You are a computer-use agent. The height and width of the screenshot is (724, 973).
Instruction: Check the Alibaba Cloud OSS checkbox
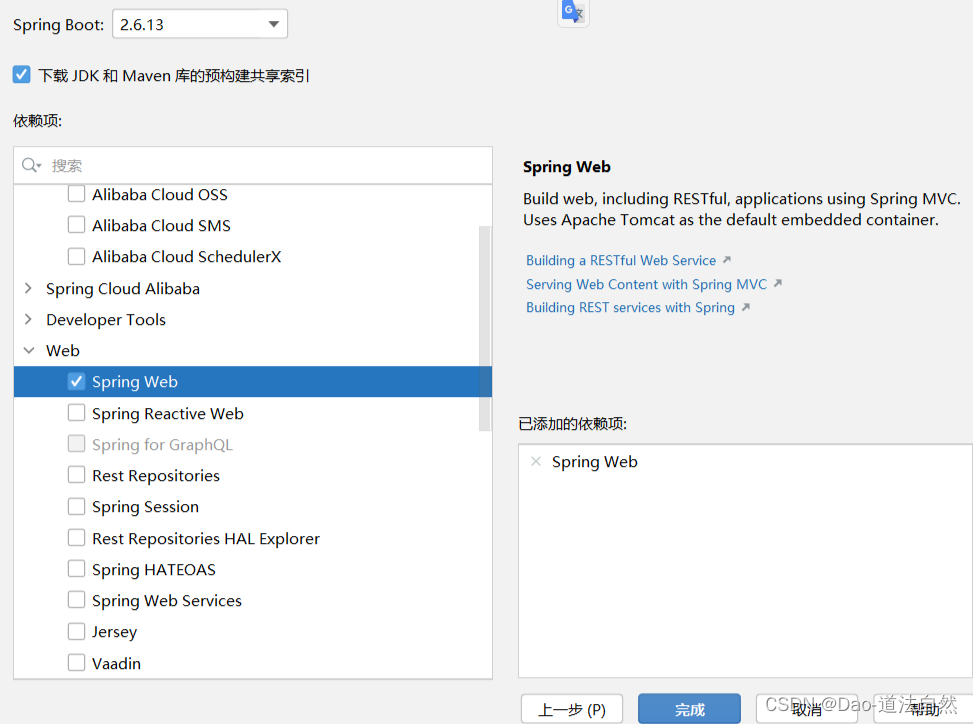pyautogui.click(x=76, y=194)
